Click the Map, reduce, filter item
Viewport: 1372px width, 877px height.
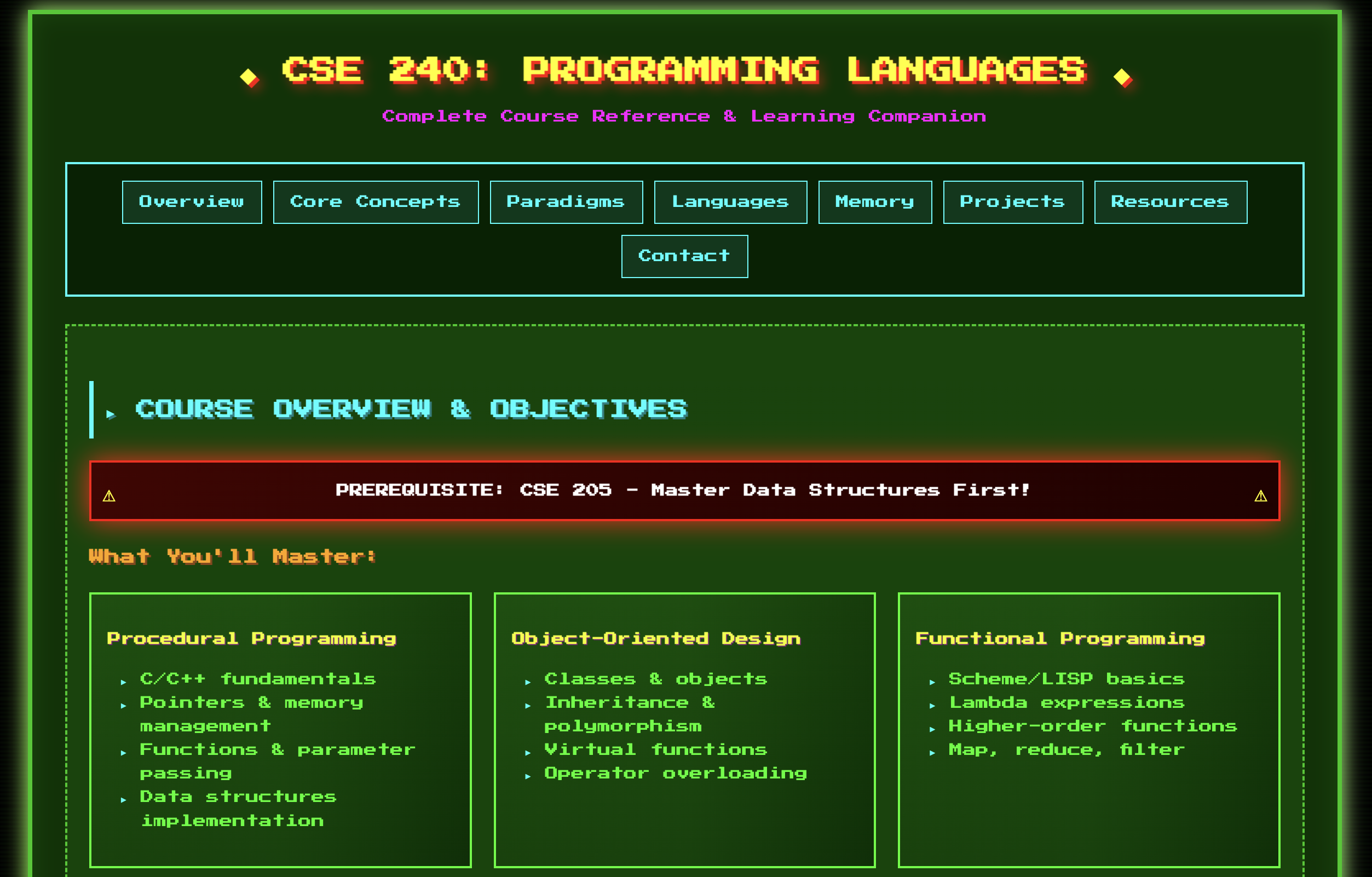[x=1066, y=749]
